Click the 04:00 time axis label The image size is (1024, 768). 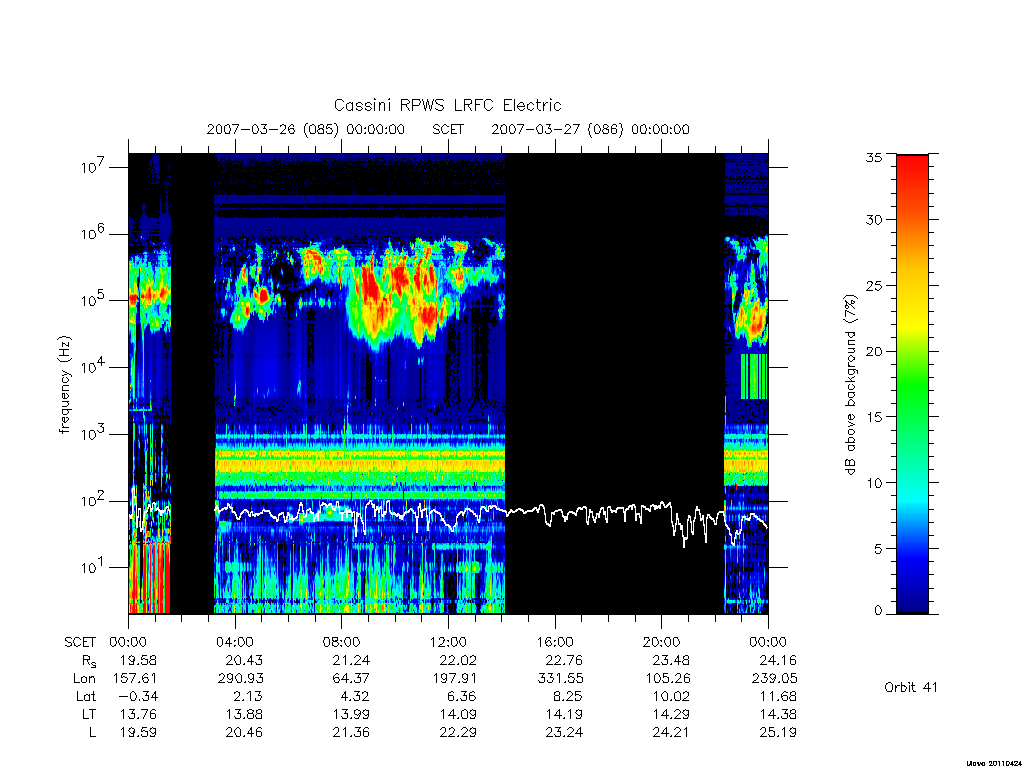(x=235, y=642)
